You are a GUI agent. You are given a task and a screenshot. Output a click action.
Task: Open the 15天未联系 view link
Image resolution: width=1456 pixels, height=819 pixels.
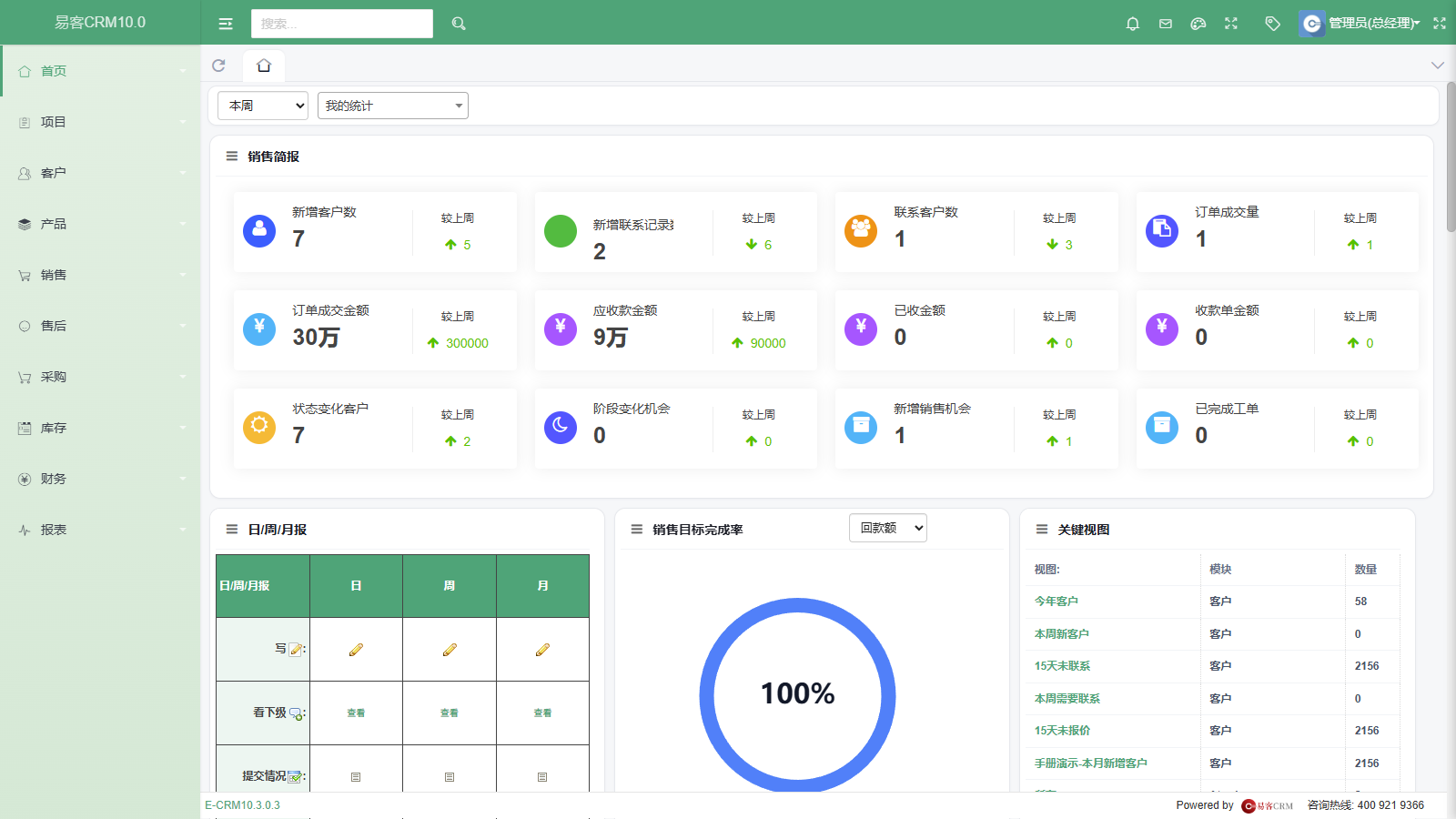(1062, 666)
